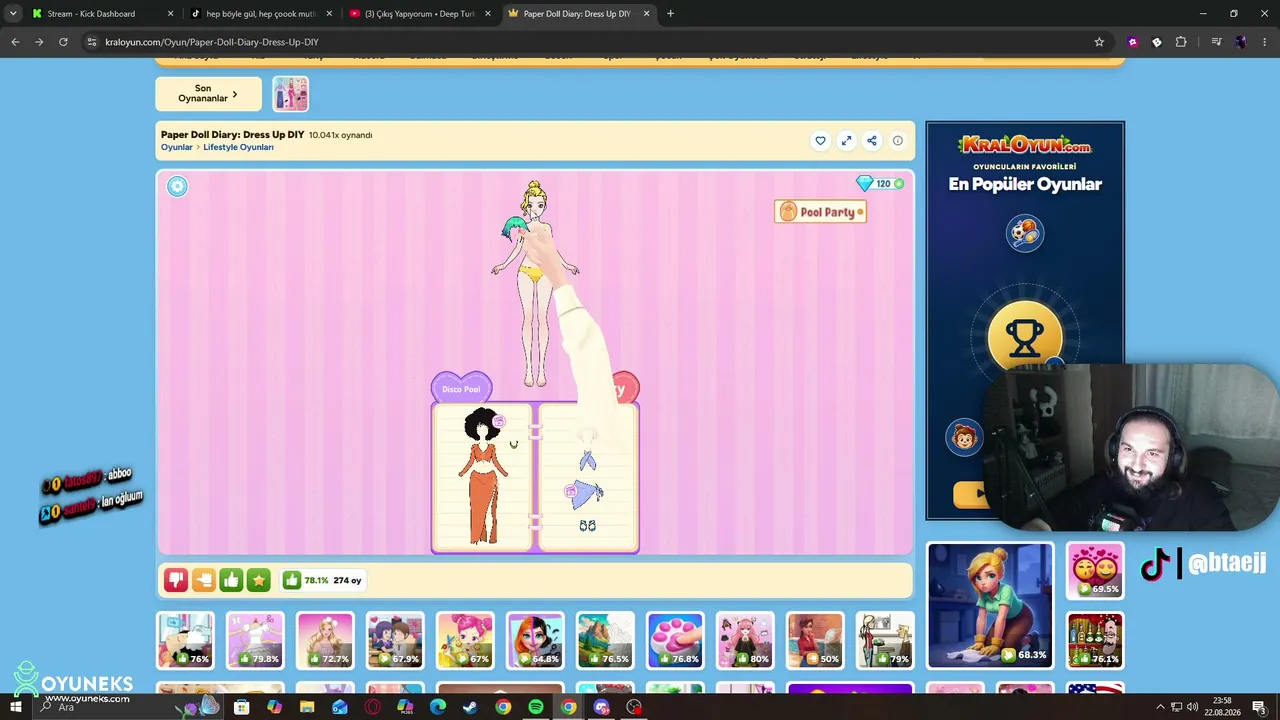Open the recently played game thumbnail
The height and width of the screenshot is (720, 1280).
291,94
